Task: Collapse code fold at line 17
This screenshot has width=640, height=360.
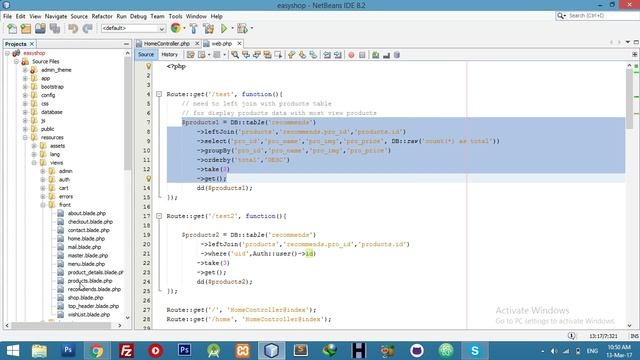Action: [159, 216]
